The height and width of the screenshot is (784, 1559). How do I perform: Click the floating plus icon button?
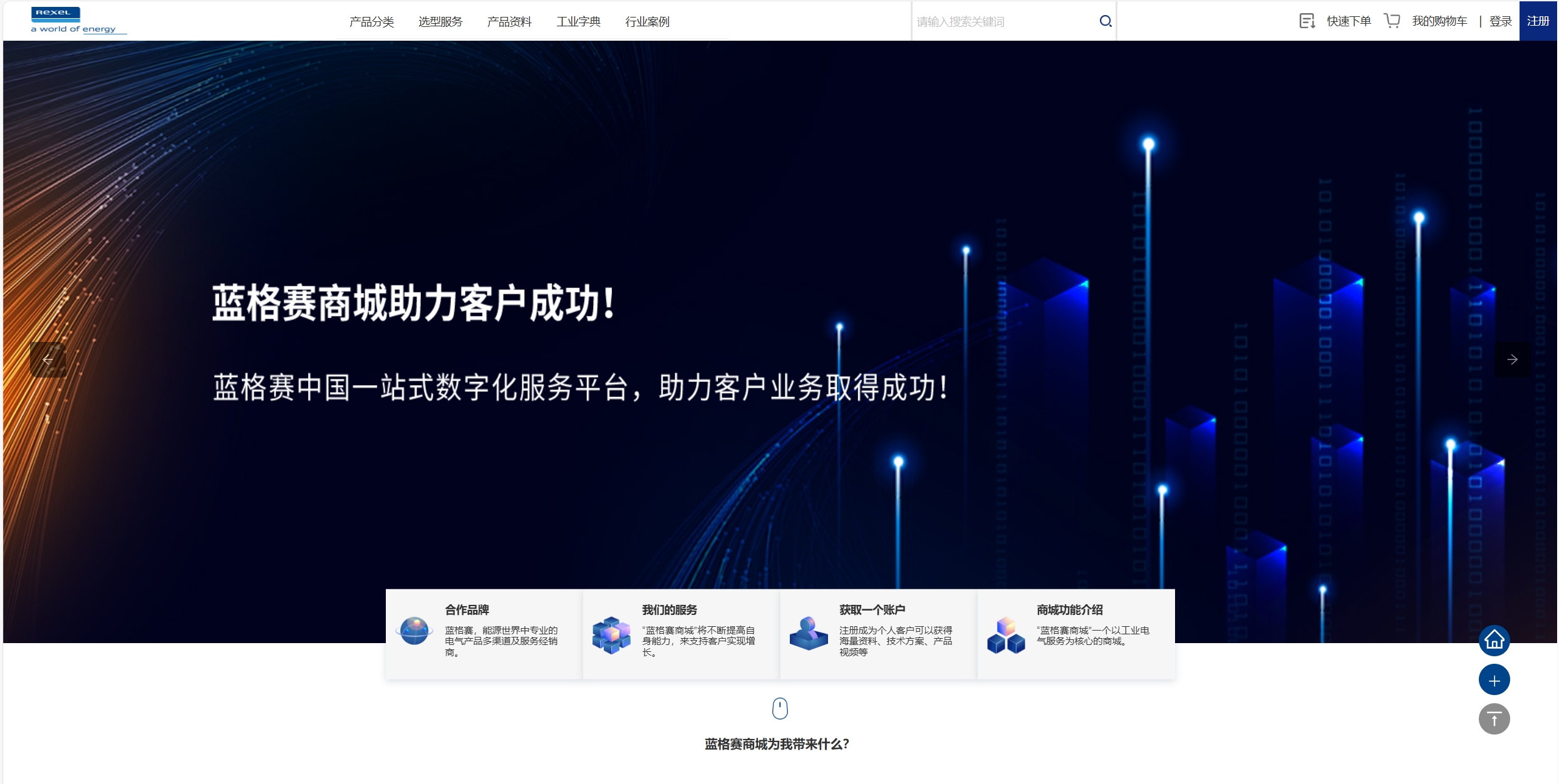coord(1494,680)
